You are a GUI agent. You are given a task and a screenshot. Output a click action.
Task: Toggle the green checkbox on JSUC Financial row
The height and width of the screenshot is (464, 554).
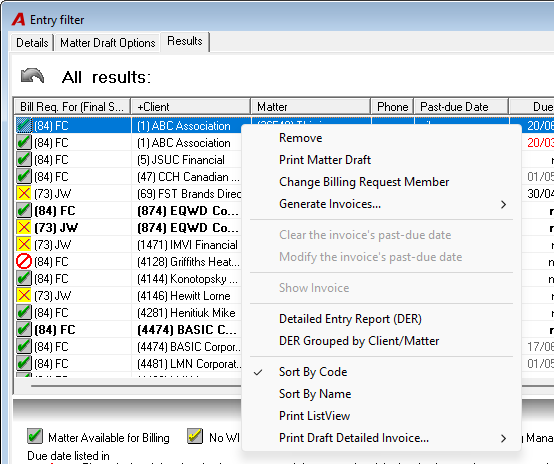point(24,160)
